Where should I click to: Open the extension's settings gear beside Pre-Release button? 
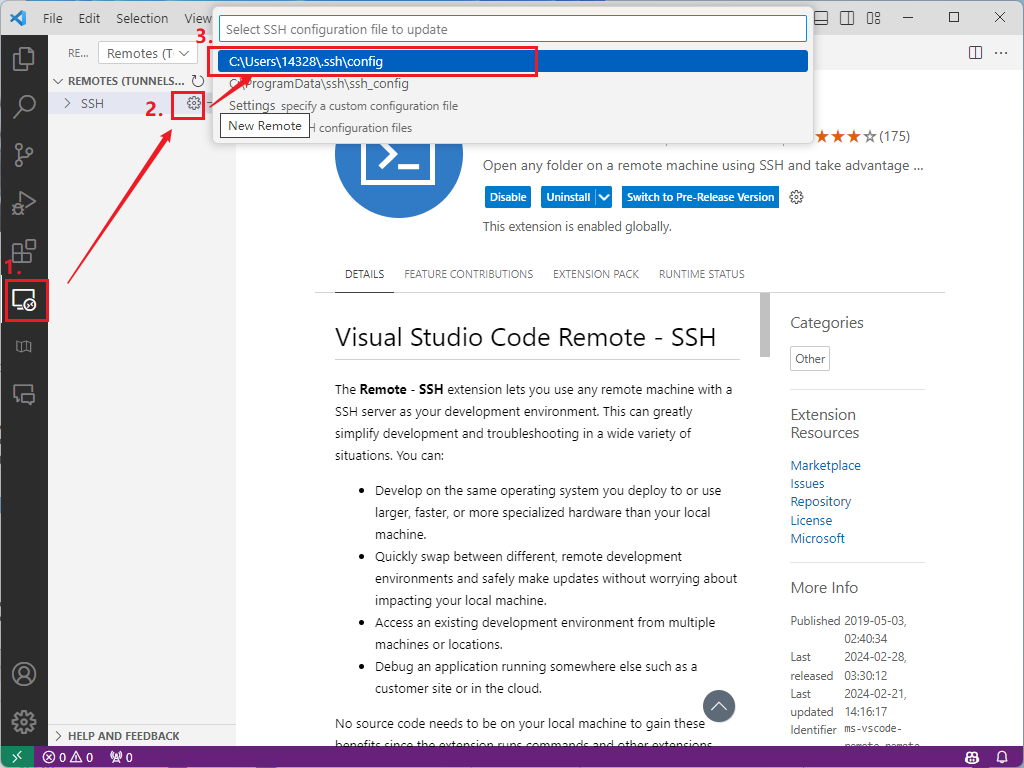click(795, 197)
